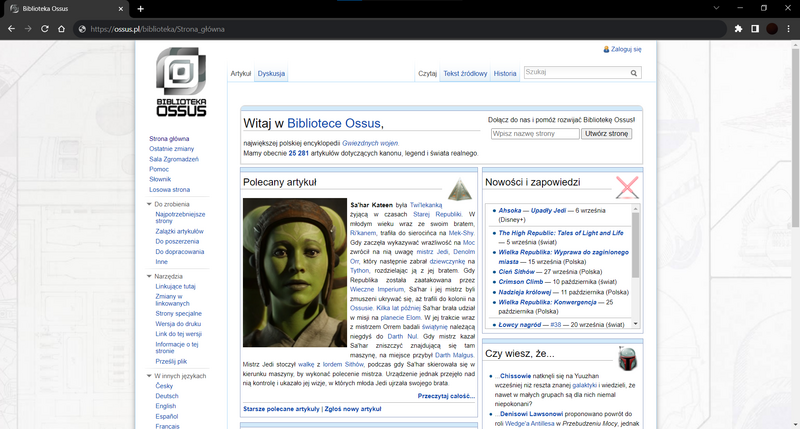The height and width of the screenshot is (429, 800).
Task: Click the Utwórz stronę button
Action: 607,134
